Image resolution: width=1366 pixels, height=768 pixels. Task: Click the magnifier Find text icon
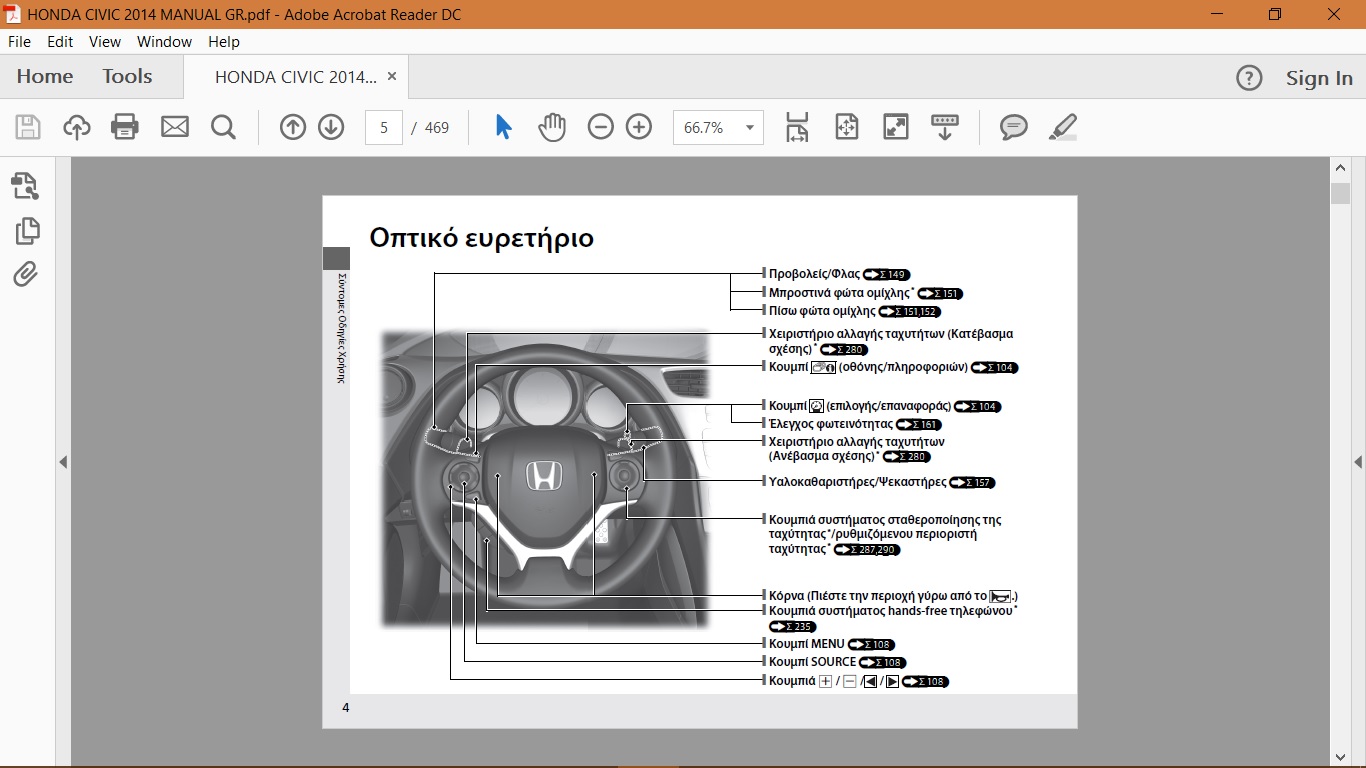pos(223,127)
